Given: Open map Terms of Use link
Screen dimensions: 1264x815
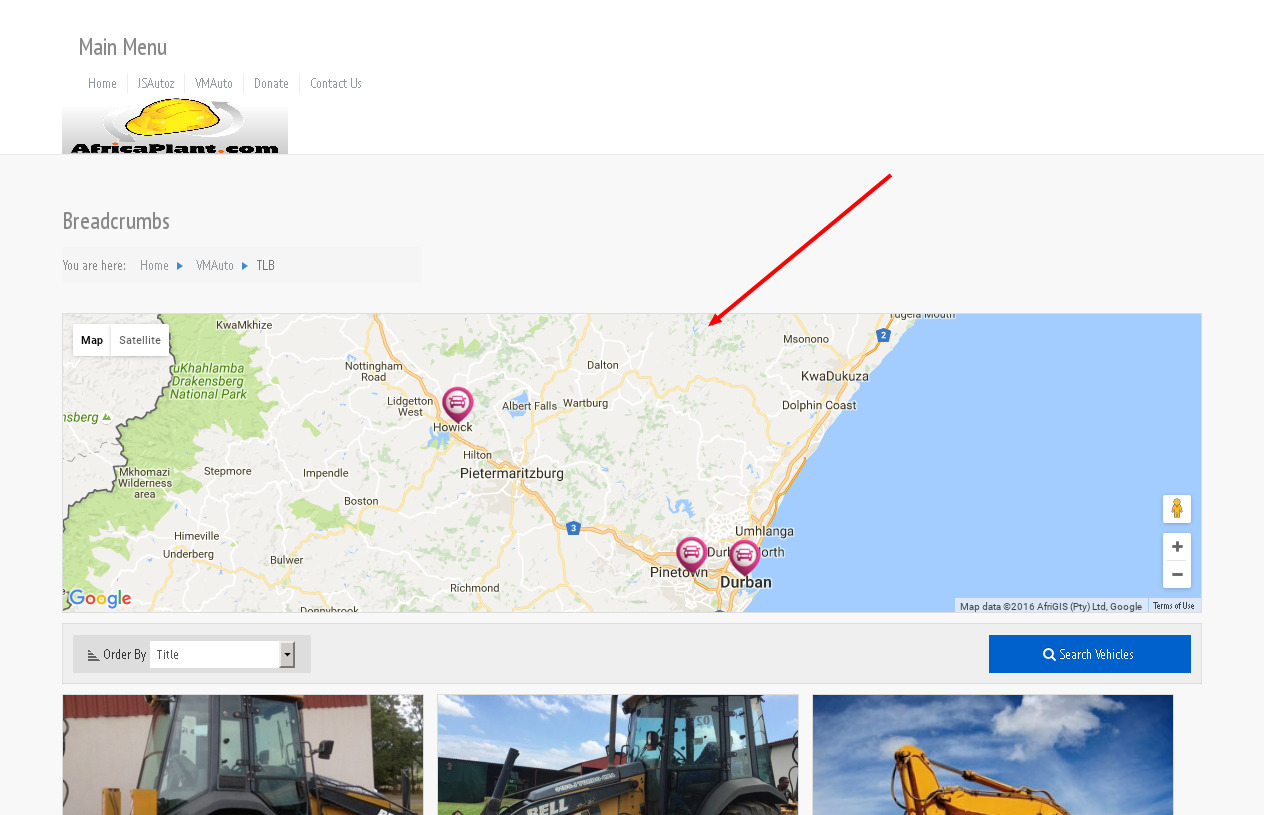Looking at the screenshot, I should 1174,606.
